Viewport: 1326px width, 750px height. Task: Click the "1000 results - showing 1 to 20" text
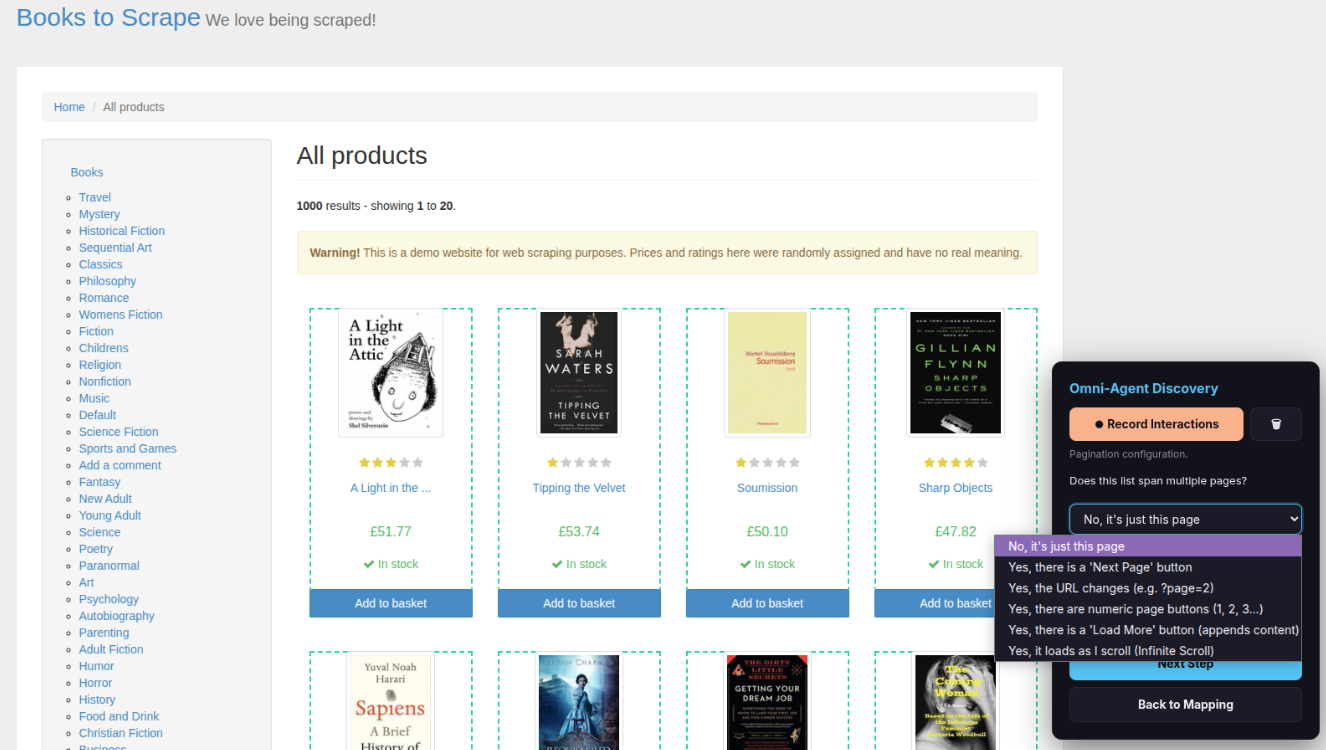[376, 206]
